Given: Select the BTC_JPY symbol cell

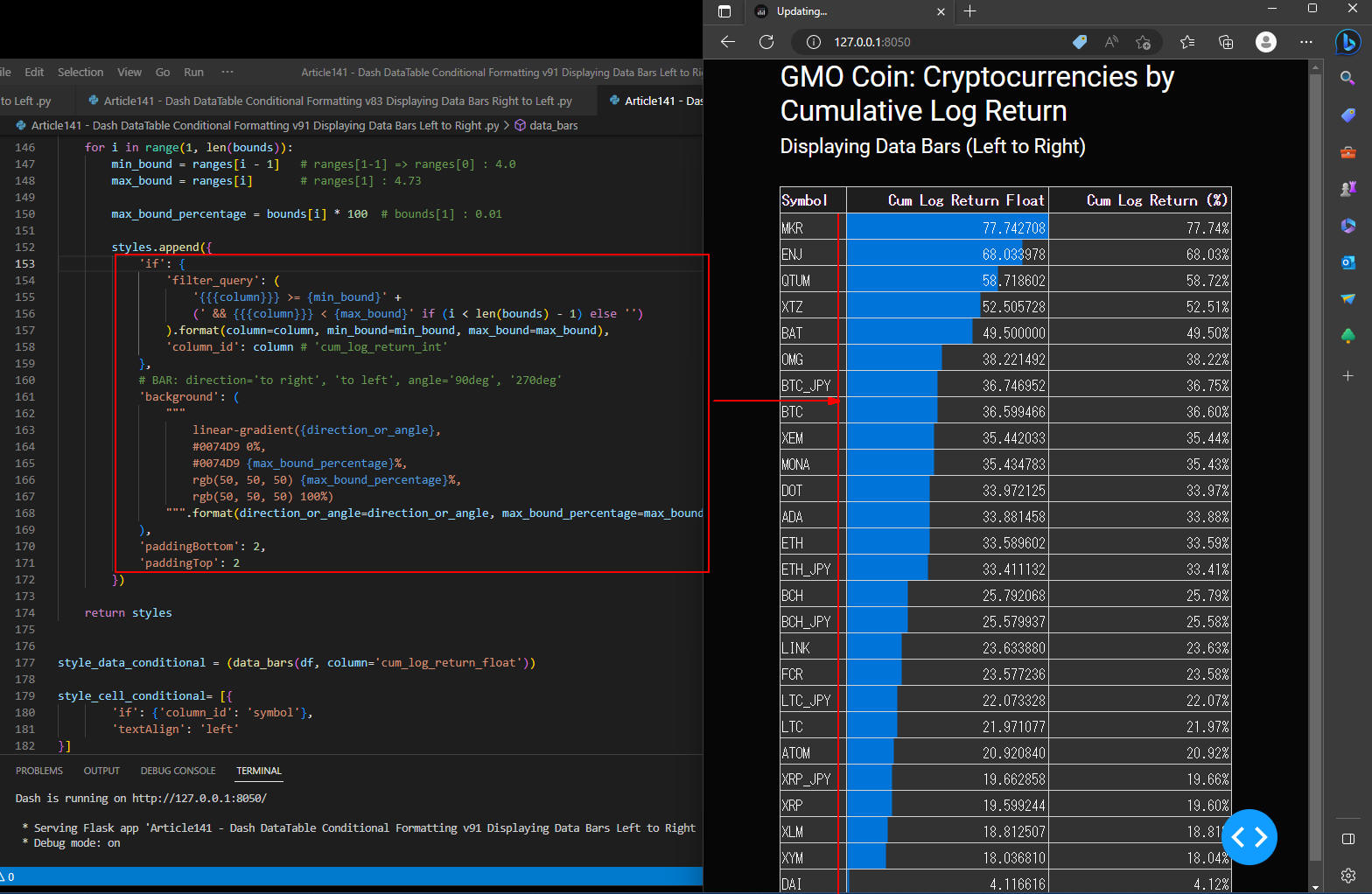Looking at the screenshot, I should [813, 385].
